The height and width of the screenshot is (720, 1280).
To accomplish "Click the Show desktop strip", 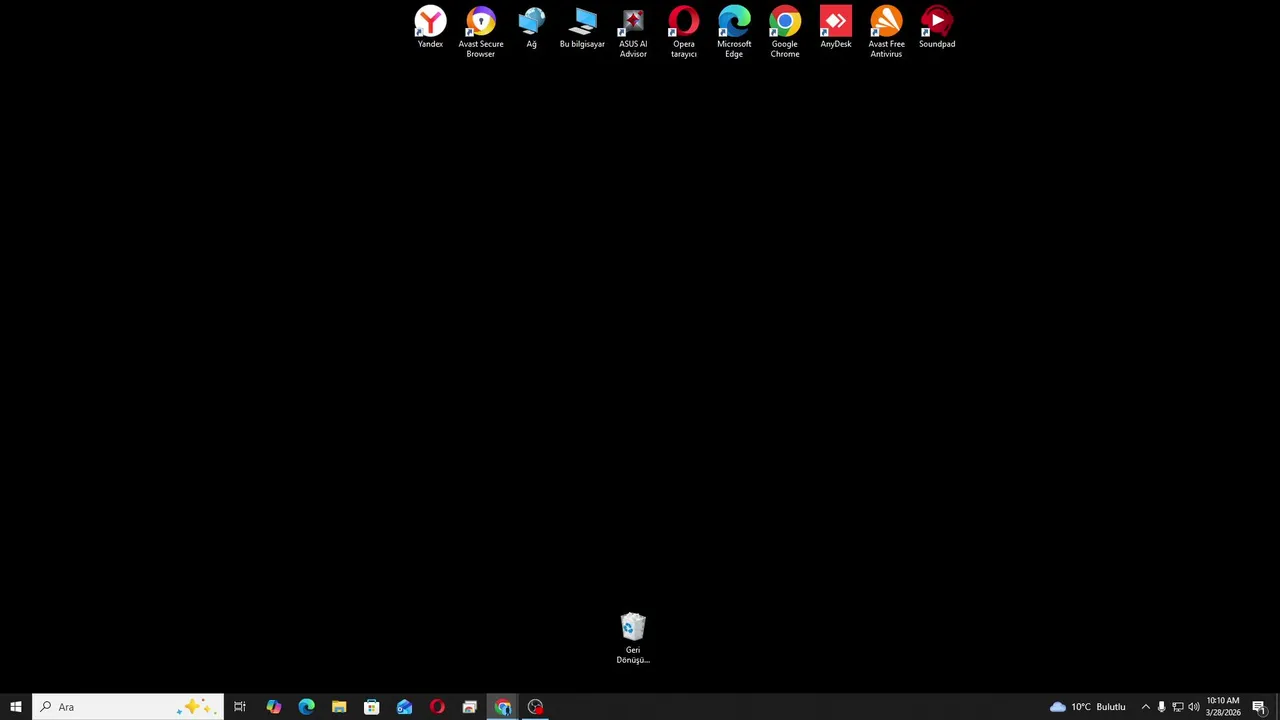I will tap(1277, 707).
